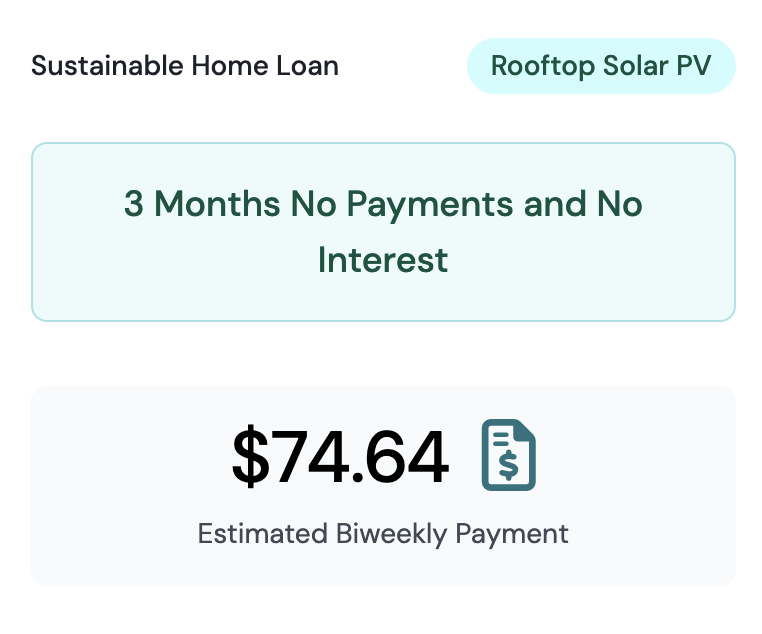
Task: Click the word Biweekly under the amount
Action: coord(391,533)
